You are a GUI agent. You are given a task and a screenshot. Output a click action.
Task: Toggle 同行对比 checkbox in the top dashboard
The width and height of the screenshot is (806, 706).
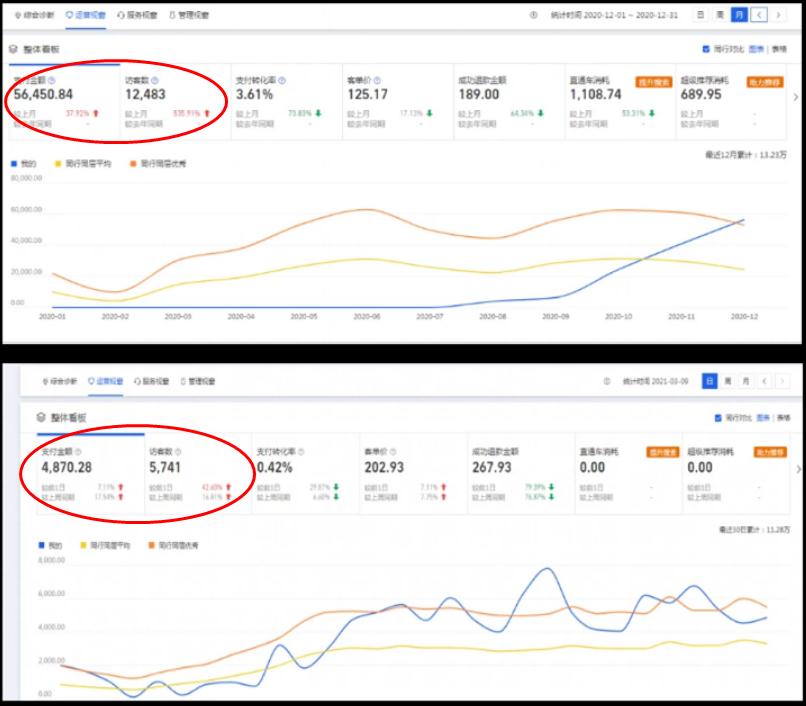point(707,48)
